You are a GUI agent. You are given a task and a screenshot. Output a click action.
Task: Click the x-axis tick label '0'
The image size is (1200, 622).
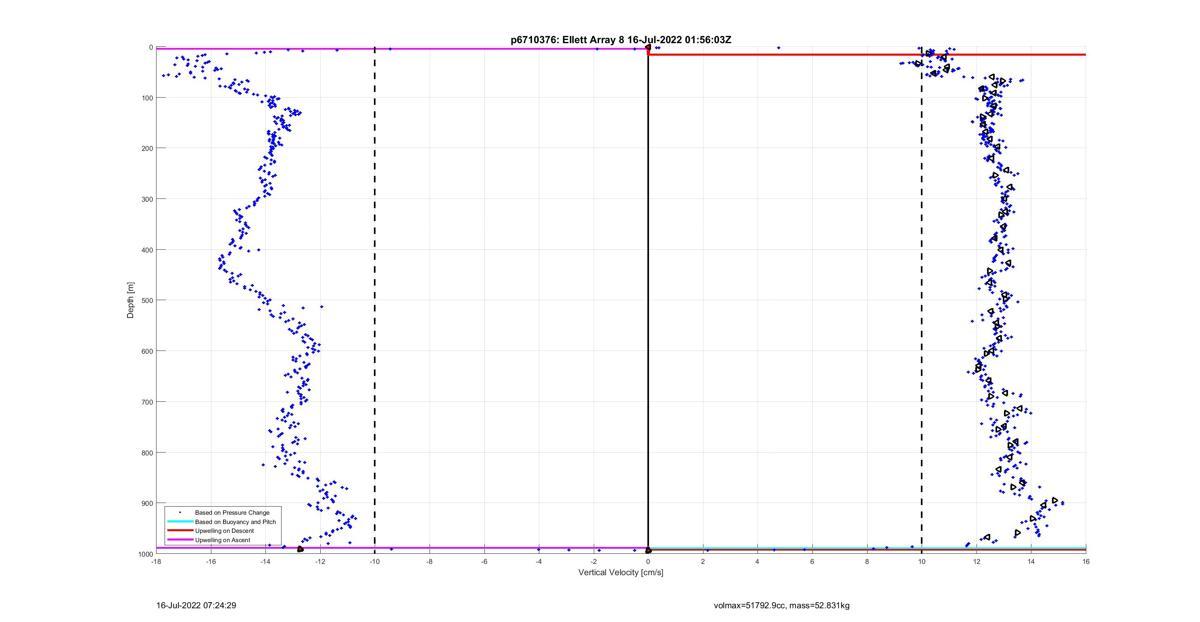click(x=648, y=561)
